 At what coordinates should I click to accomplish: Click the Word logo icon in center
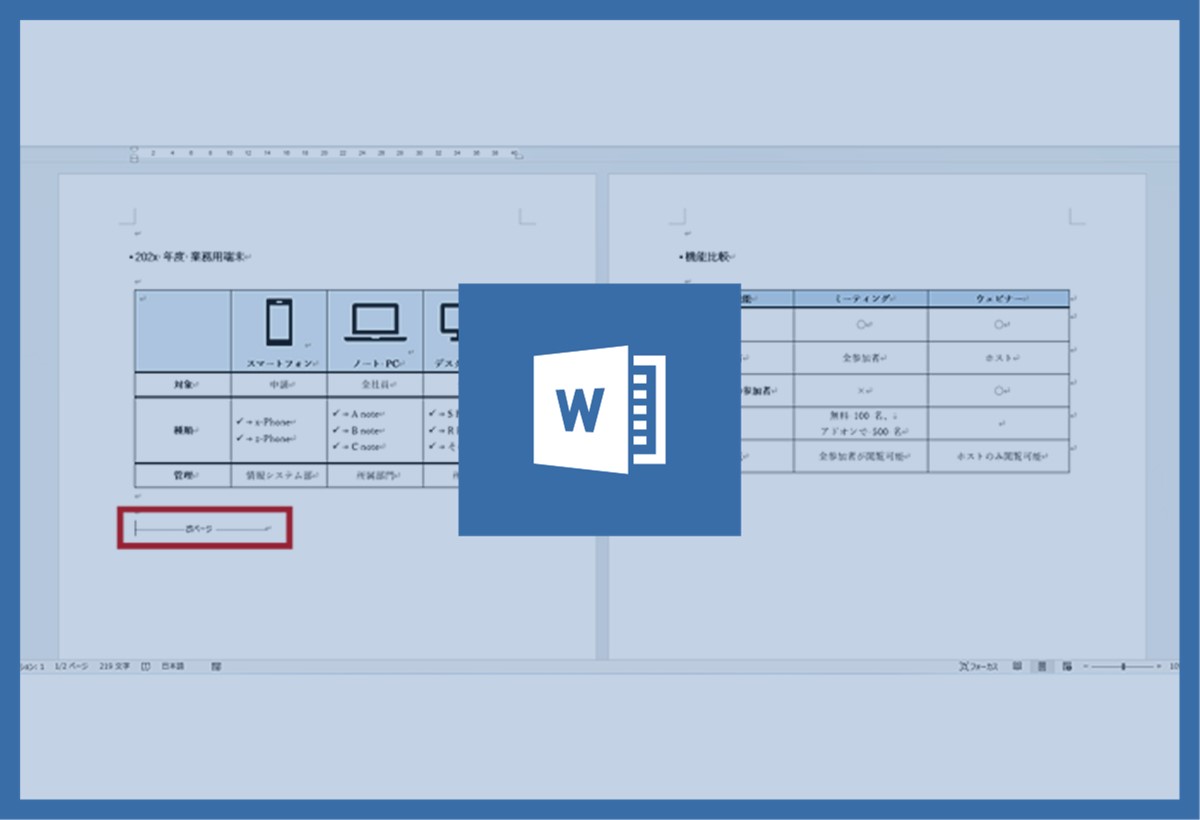(x=599, y=409)
